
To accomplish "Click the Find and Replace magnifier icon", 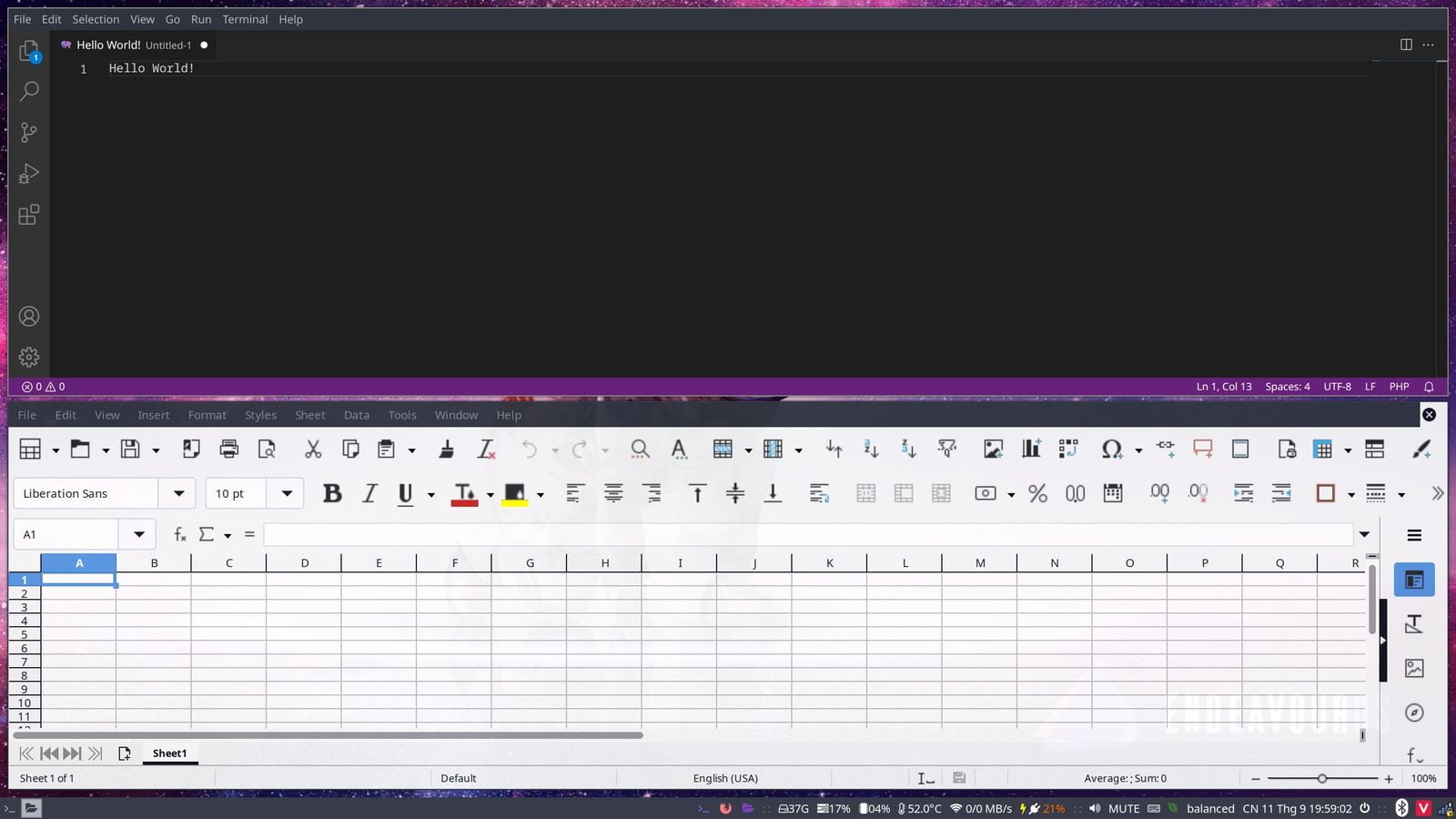I will [640, 449].
